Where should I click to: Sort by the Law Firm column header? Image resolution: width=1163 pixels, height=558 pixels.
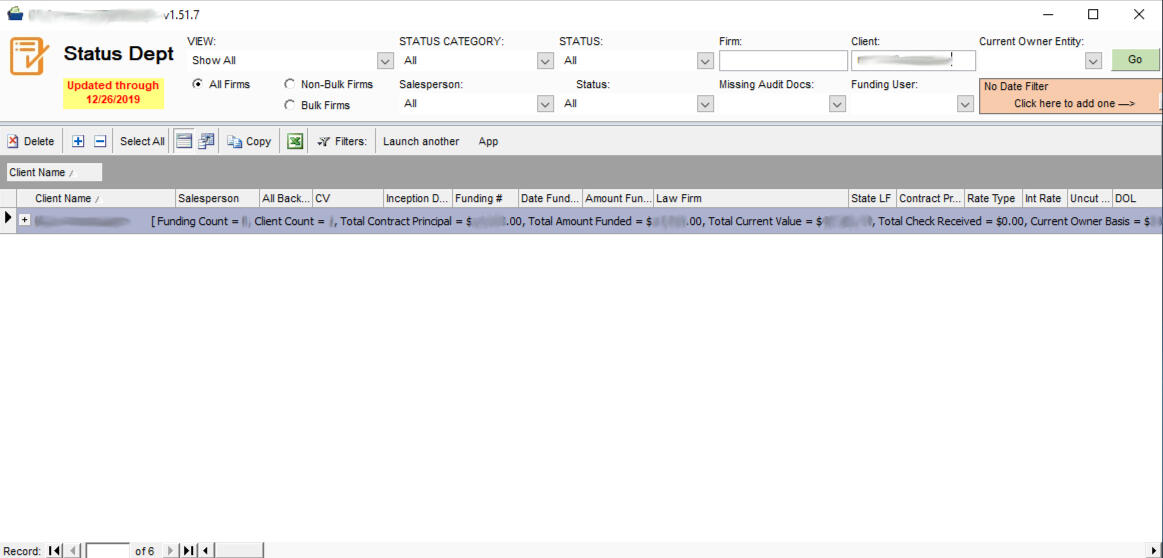point(749,198)
